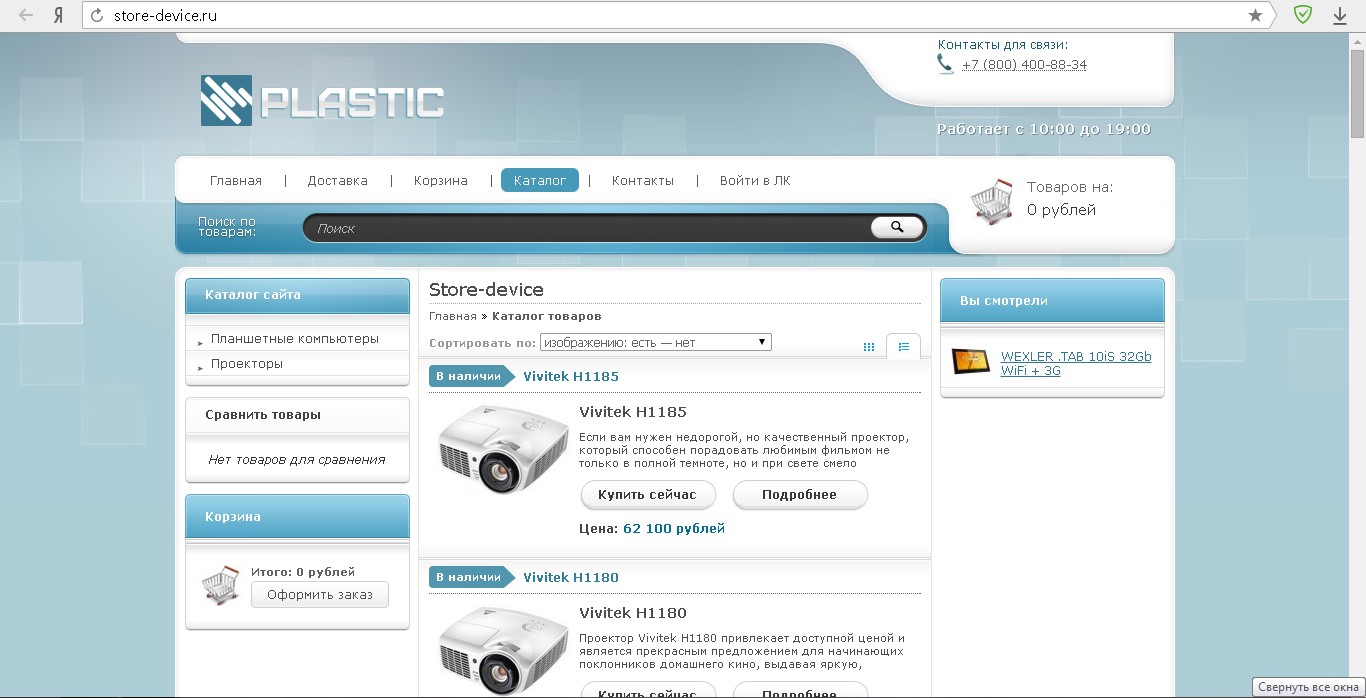
Task: Click Купить сейчас for Vivitek H1185
Action: point(647,494)
